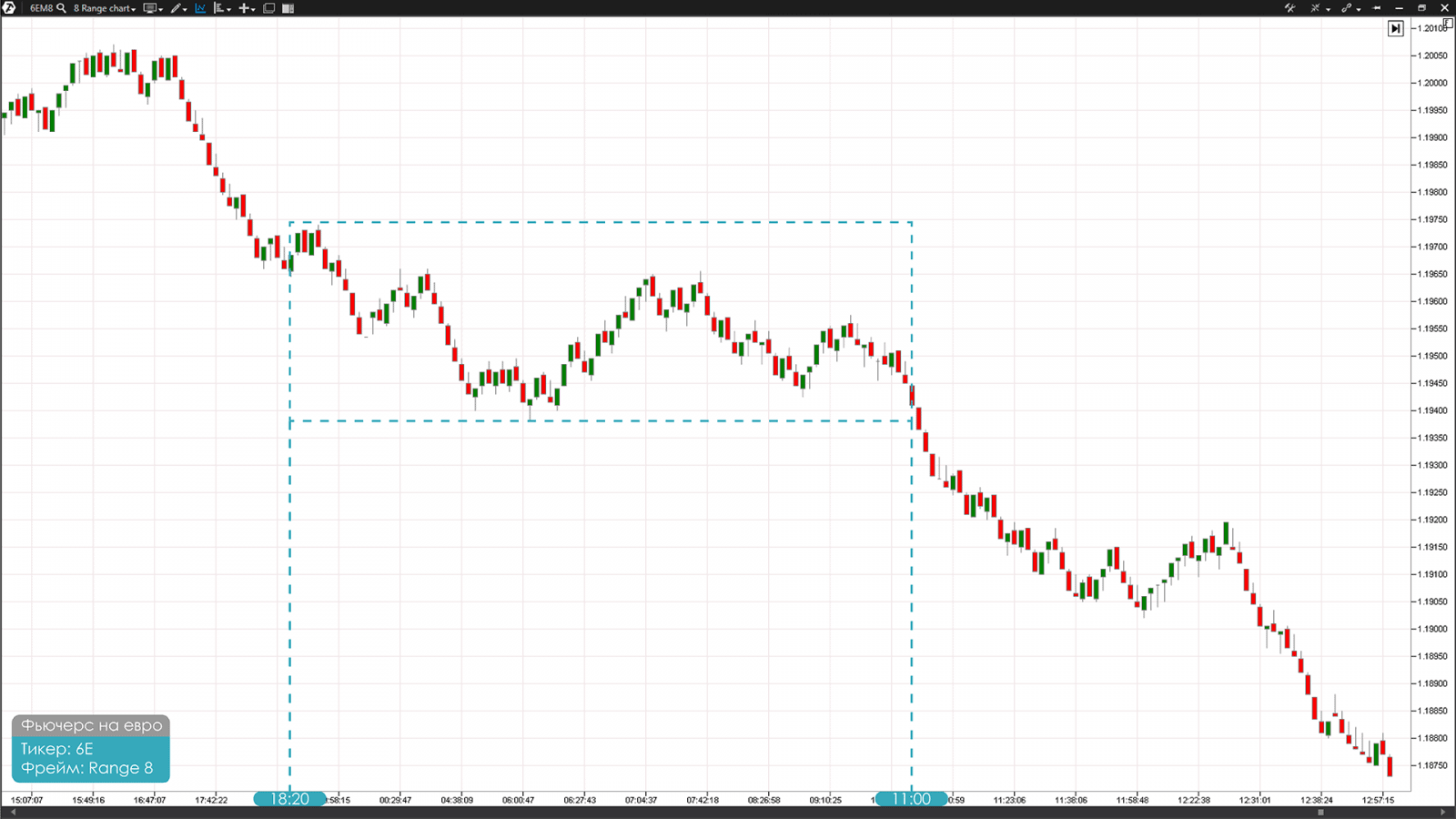Click the duplicate chart window icon
Image resolution: width=1456 pixels, height=819 pixels.
coord(268,8)
